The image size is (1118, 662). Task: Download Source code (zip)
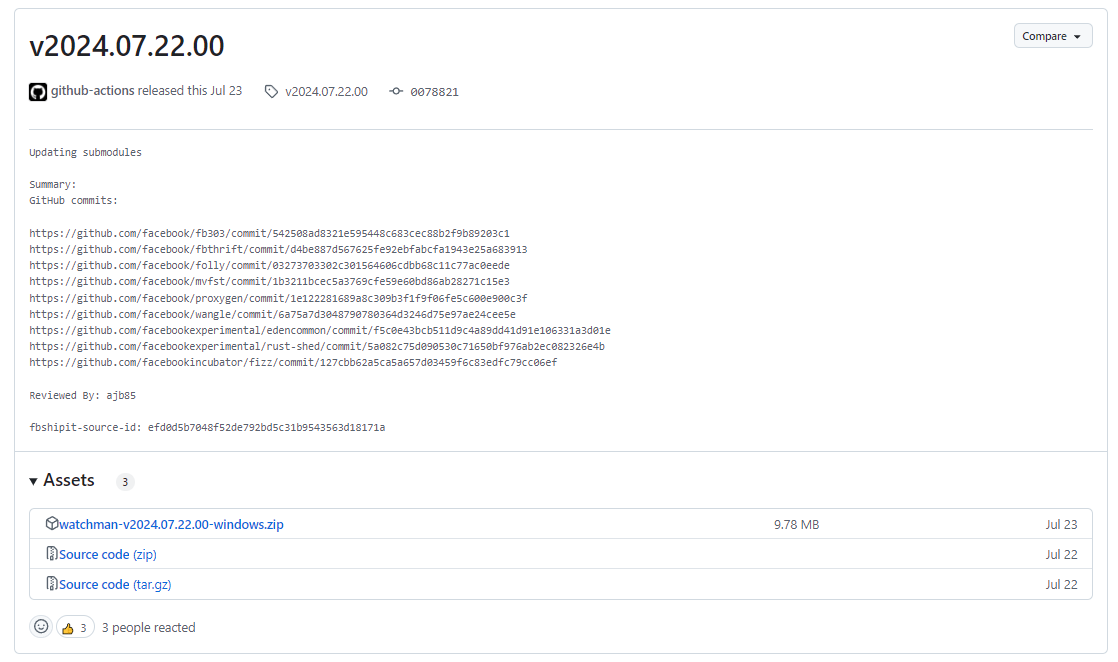pyautogui.click(x=108, y=554)
